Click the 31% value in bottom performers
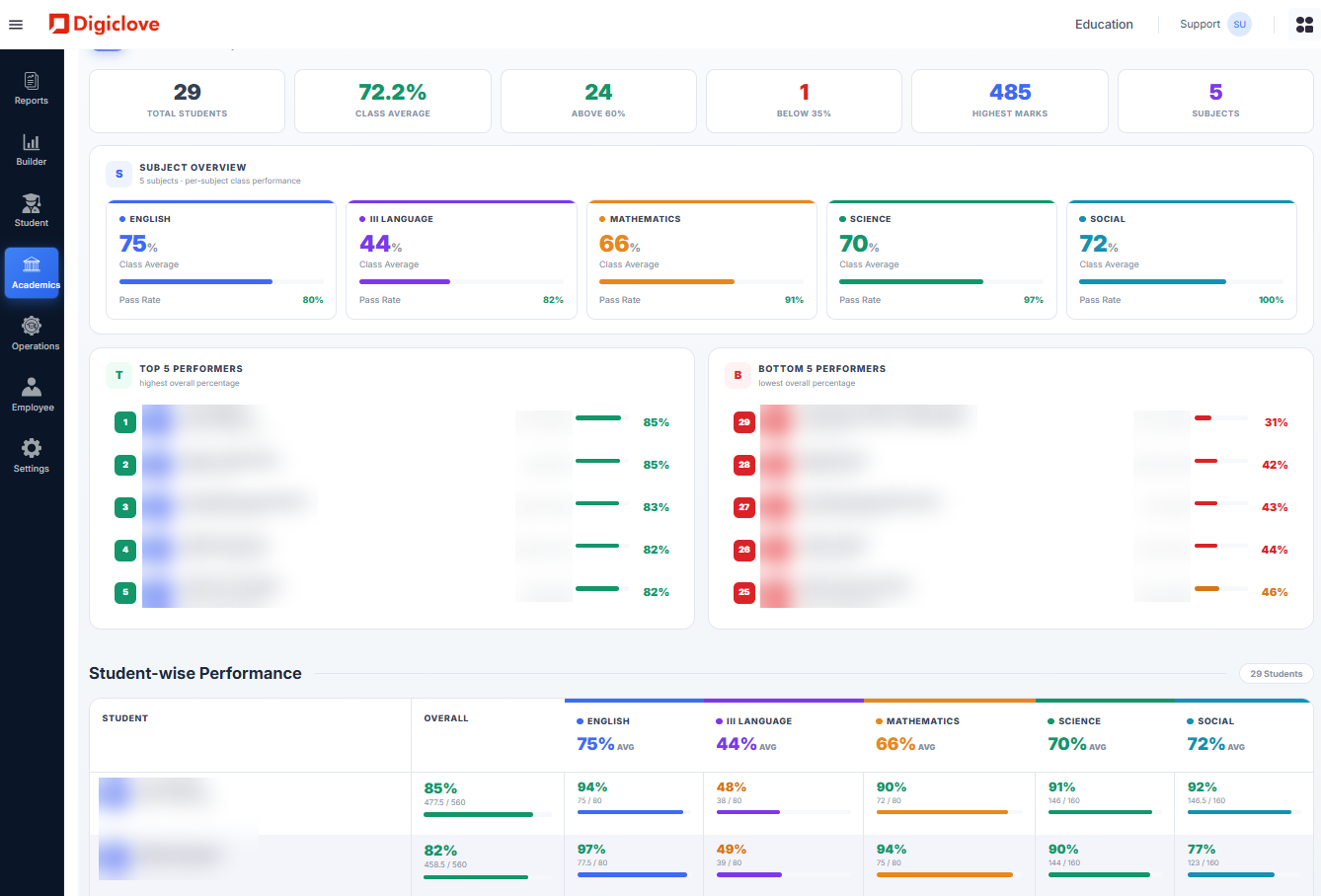1321x896 pixels. coord(1276,422)
